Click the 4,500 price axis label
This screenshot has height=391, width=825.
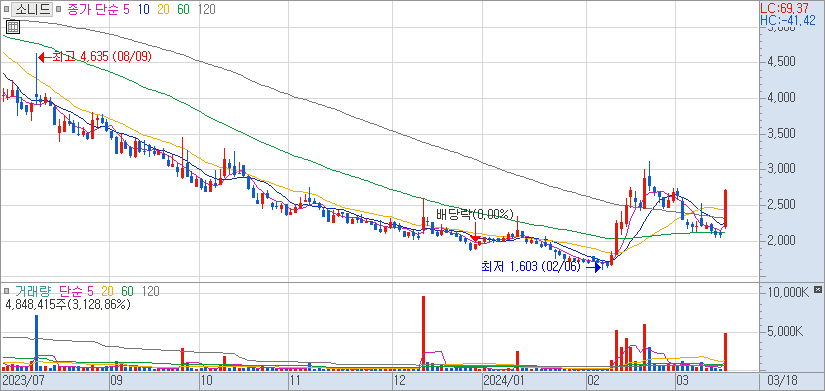tap(781, 62)
